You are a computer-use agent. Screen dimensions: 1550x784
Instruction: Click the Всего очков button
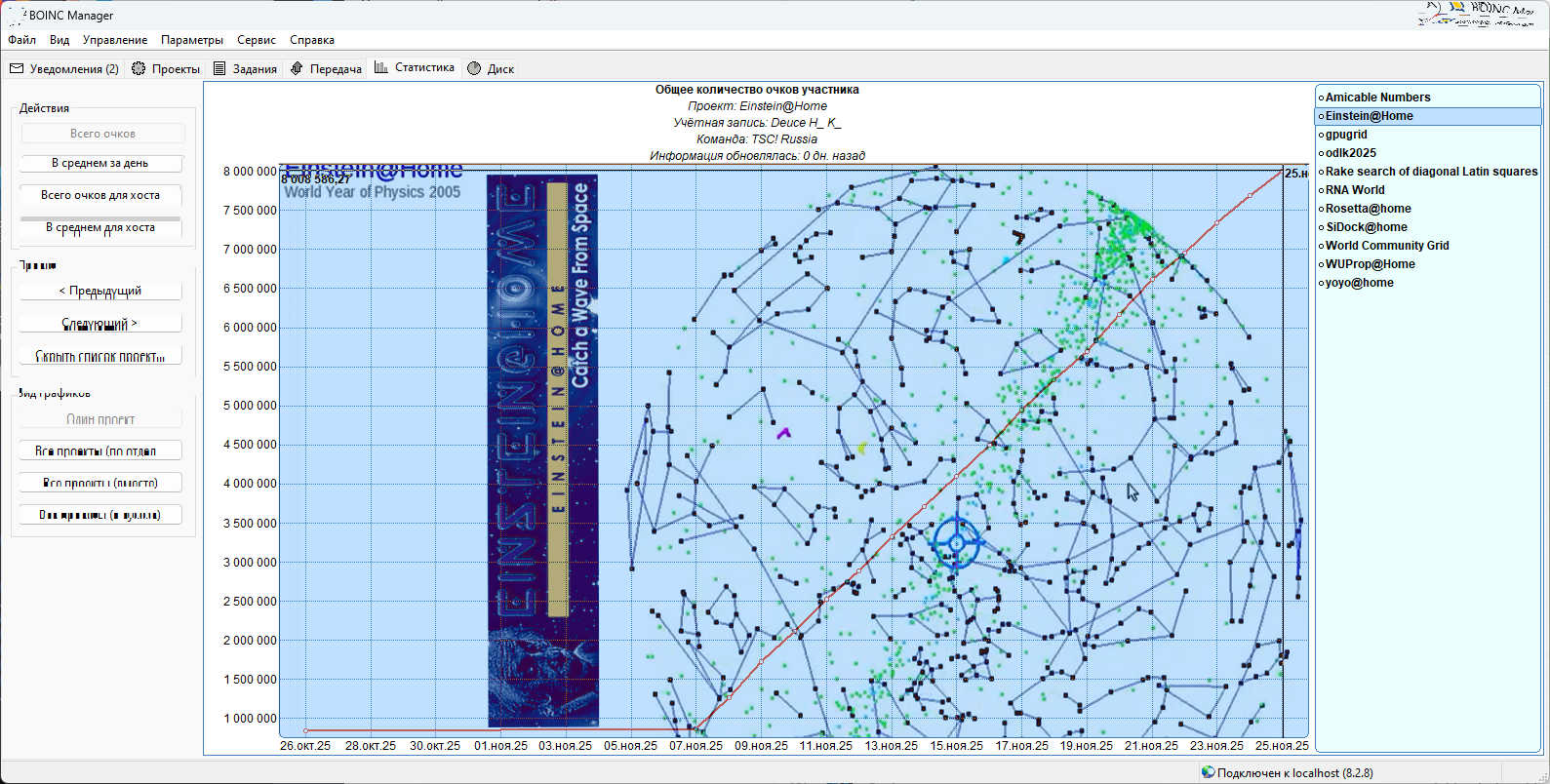coord(102,134)
